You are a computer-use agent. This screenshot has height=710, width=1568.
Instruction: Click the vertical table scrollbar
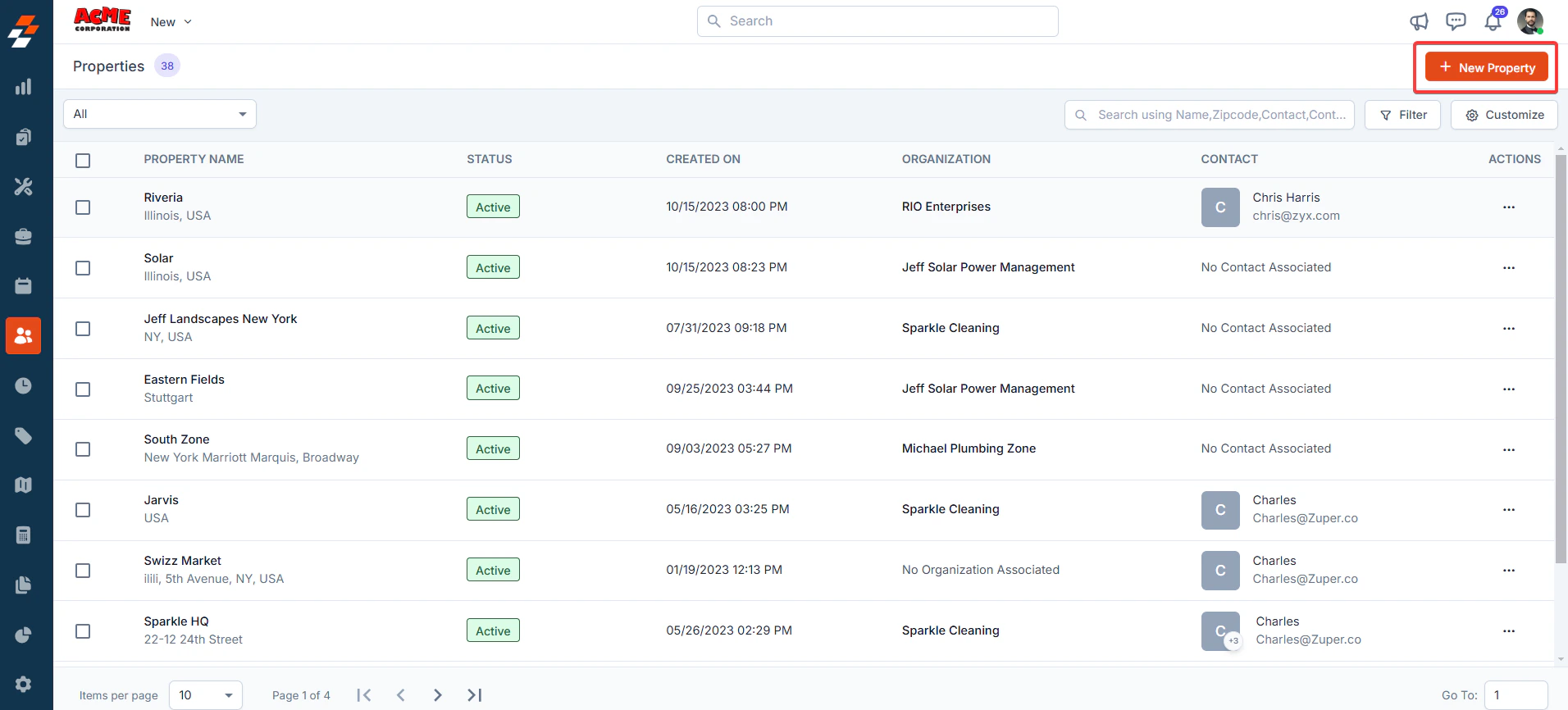[1561, 359]
